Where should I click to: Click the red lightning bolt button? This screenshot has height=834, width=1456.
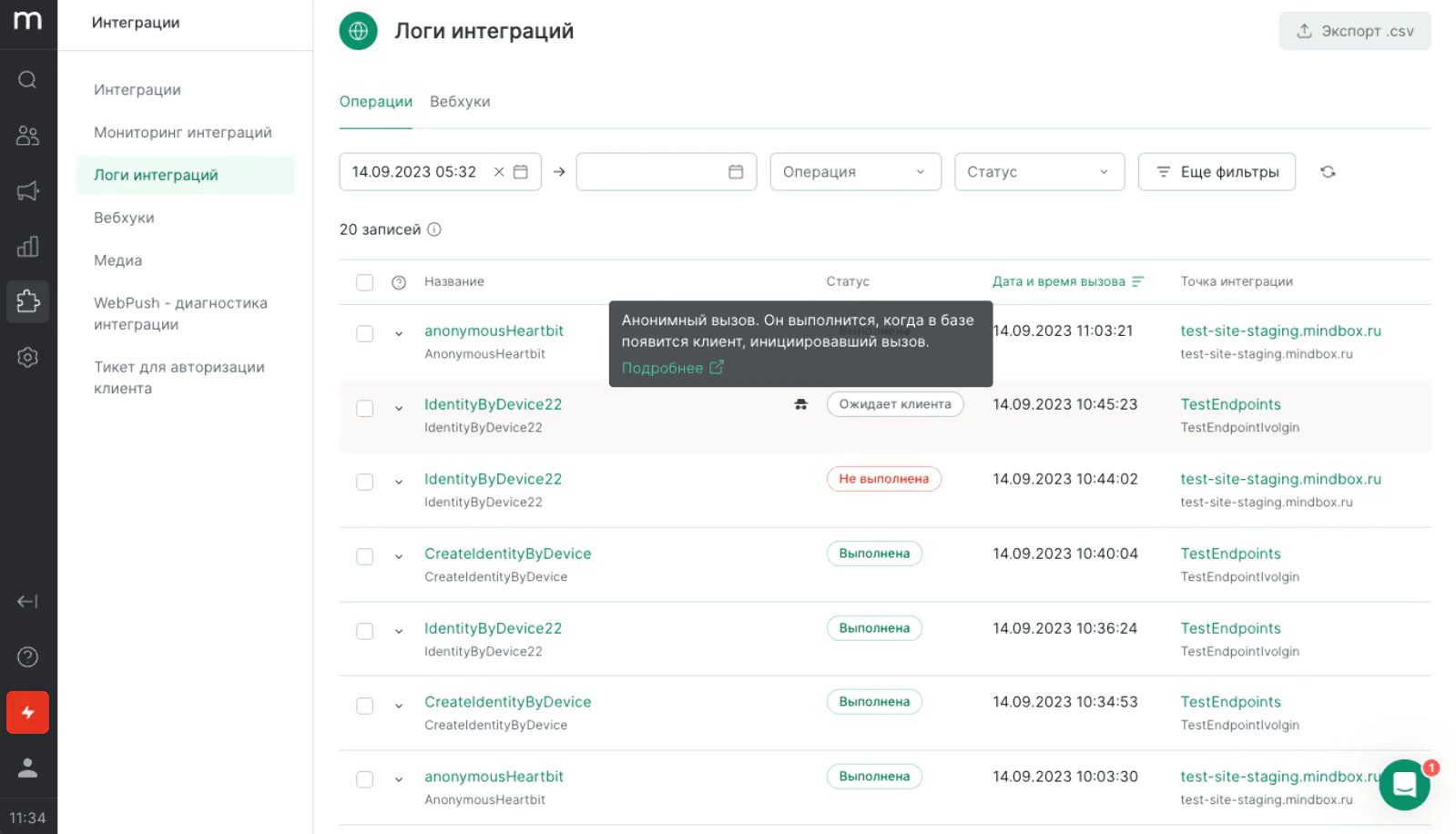(x=27, y=712)
